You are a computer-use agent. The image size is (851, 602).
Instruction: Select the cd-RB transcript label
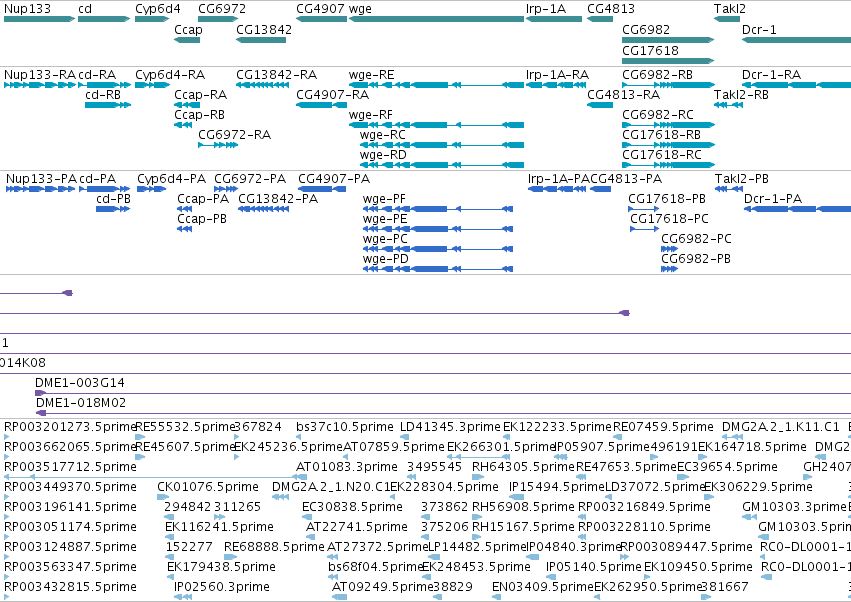(103, 94)
